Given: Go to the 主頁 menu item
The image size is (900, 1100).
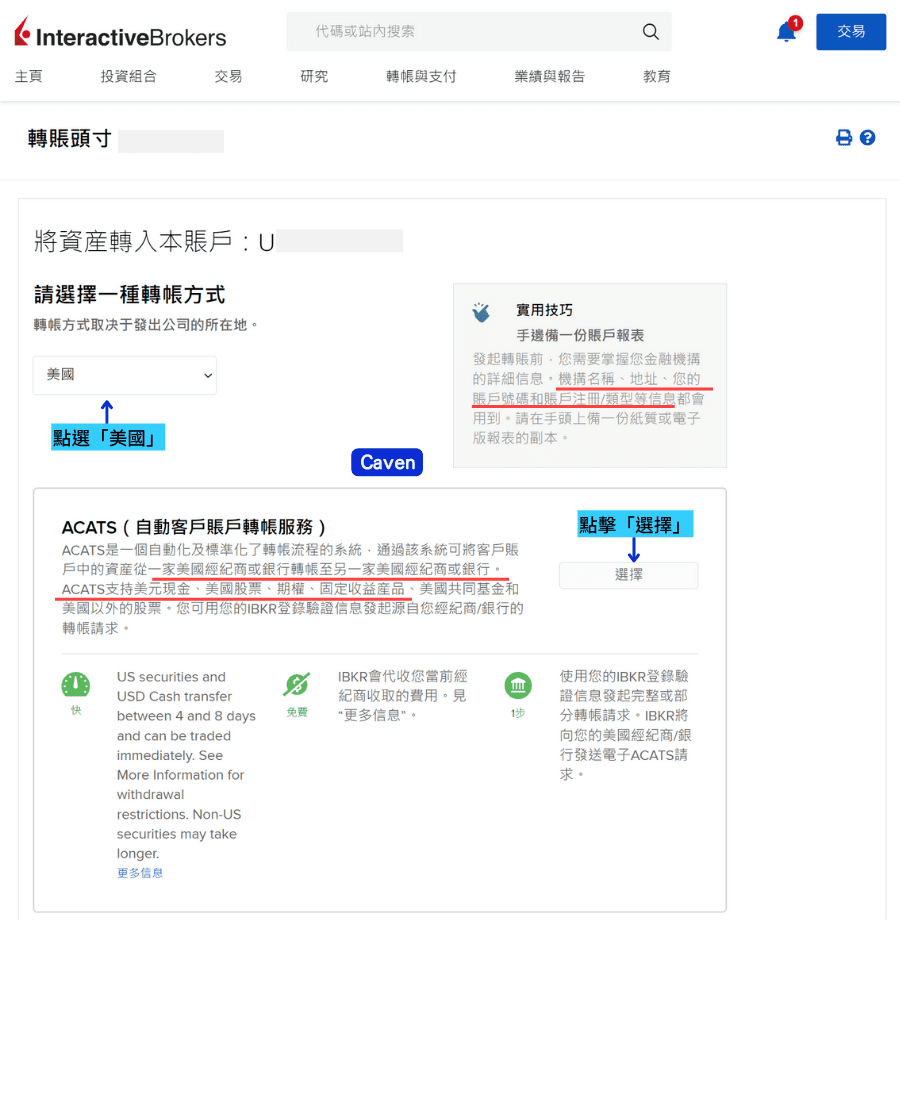Looking at the screenshot, I should click(29, 75).
